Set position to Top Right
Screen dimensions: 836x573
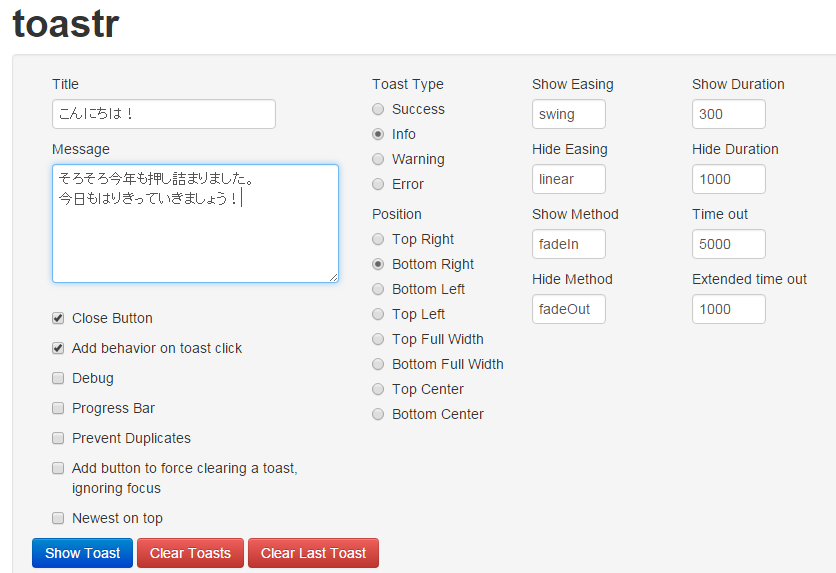(x=378, y=239)
